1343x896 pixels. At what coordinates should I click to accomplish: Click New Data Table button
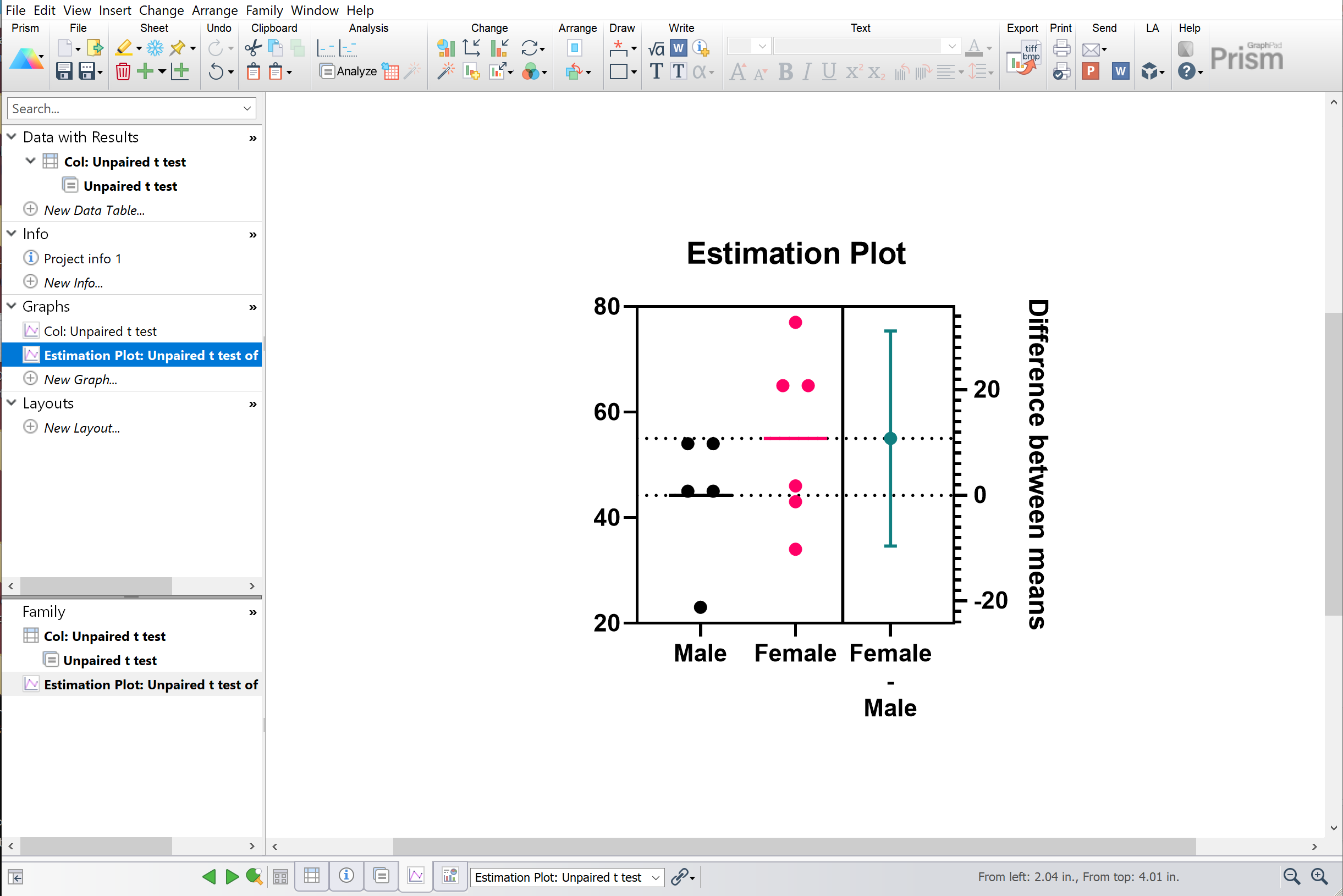(x=93, y=209)
